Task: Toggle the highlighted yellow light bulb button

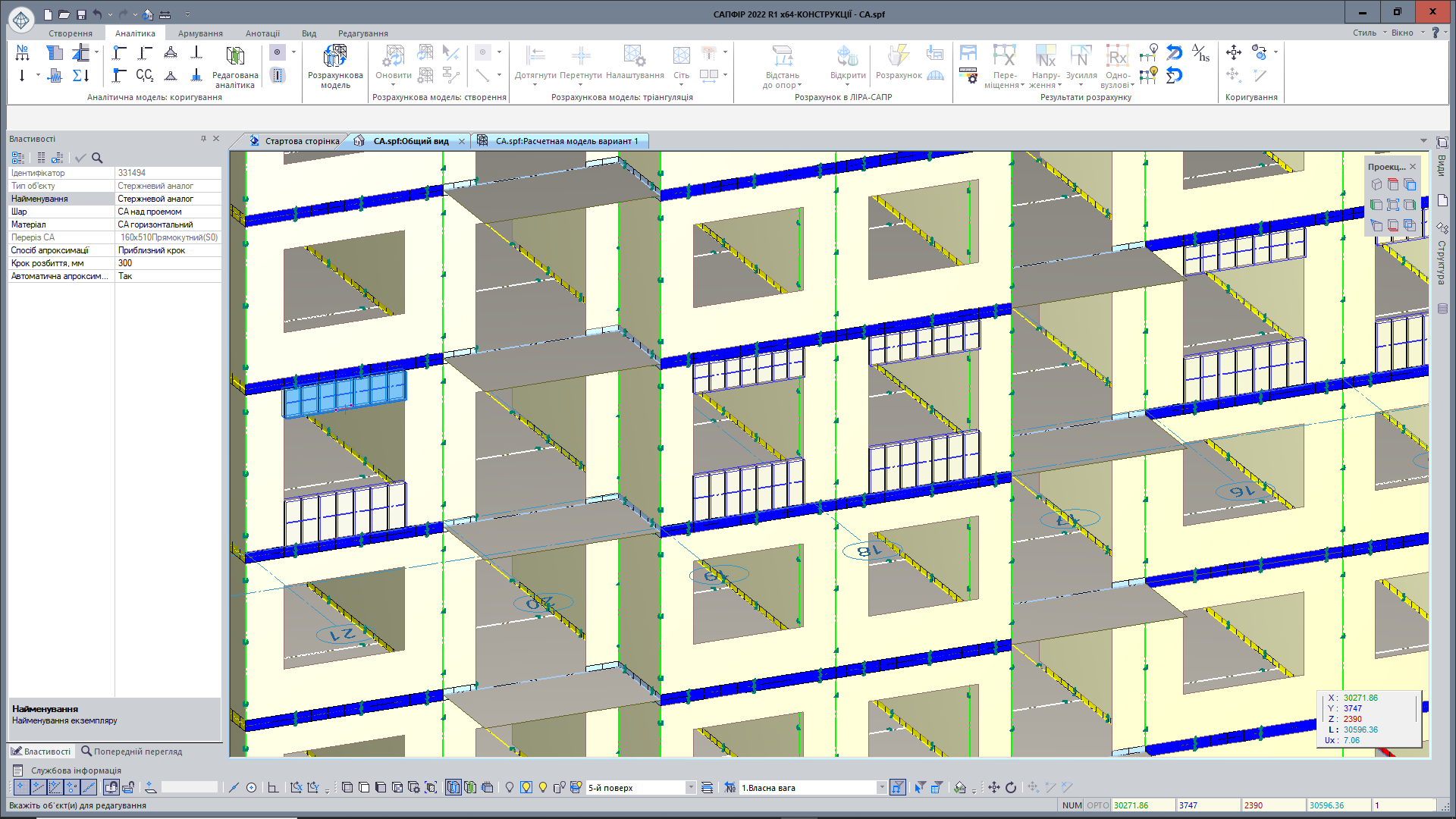Action: pos(526,787)
